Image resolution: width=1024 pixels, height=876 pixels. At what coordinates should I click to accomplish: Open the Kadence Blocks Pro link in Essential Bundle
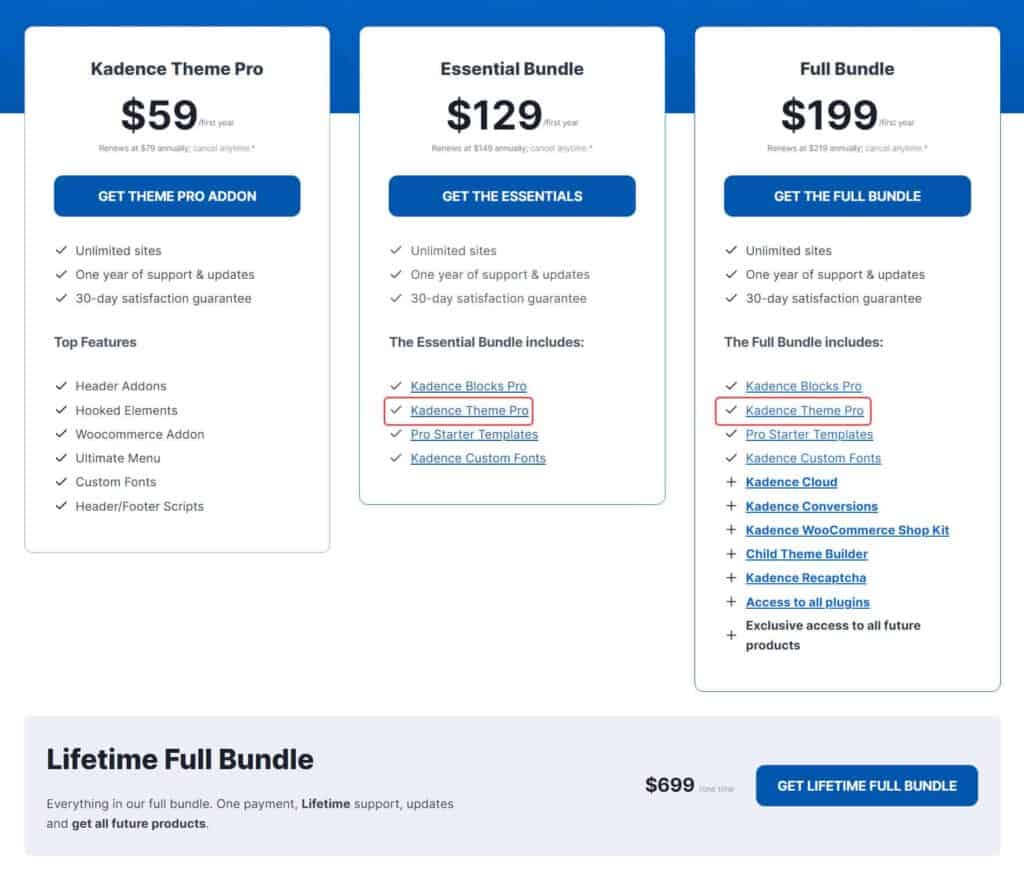click(x=468, y=386)
